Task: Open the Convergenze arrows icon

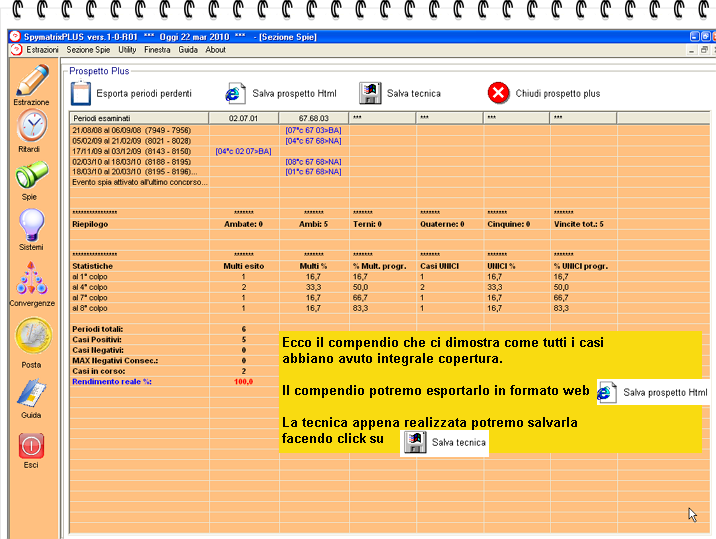Action: 31,279
